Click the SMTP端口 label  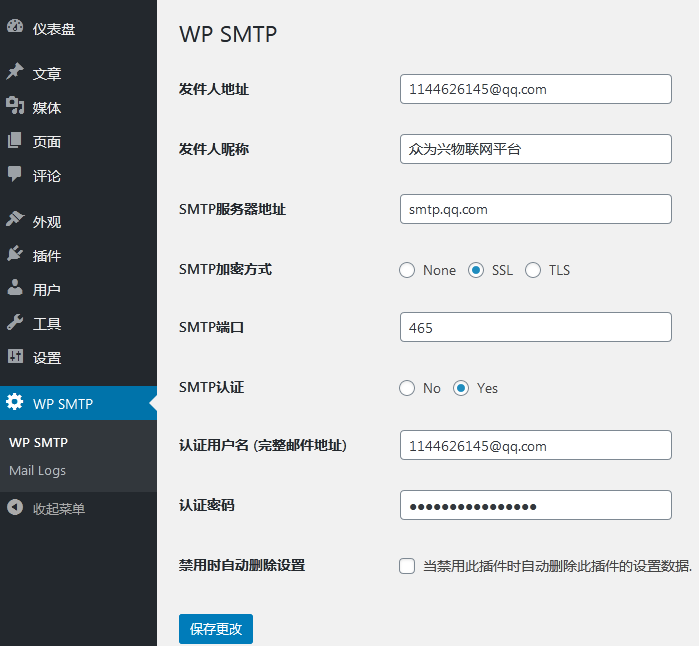211,327
